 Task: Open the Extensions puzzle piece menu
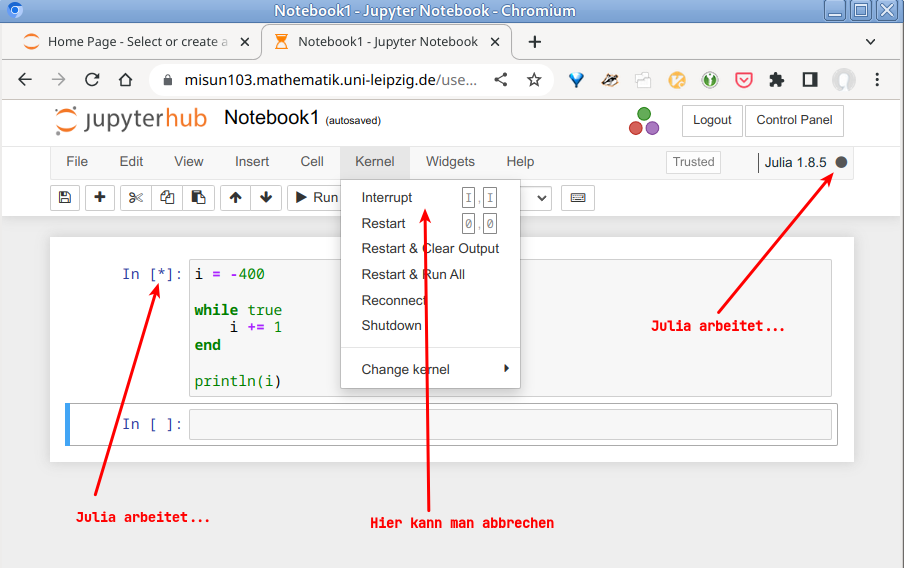tap(777, 80)
